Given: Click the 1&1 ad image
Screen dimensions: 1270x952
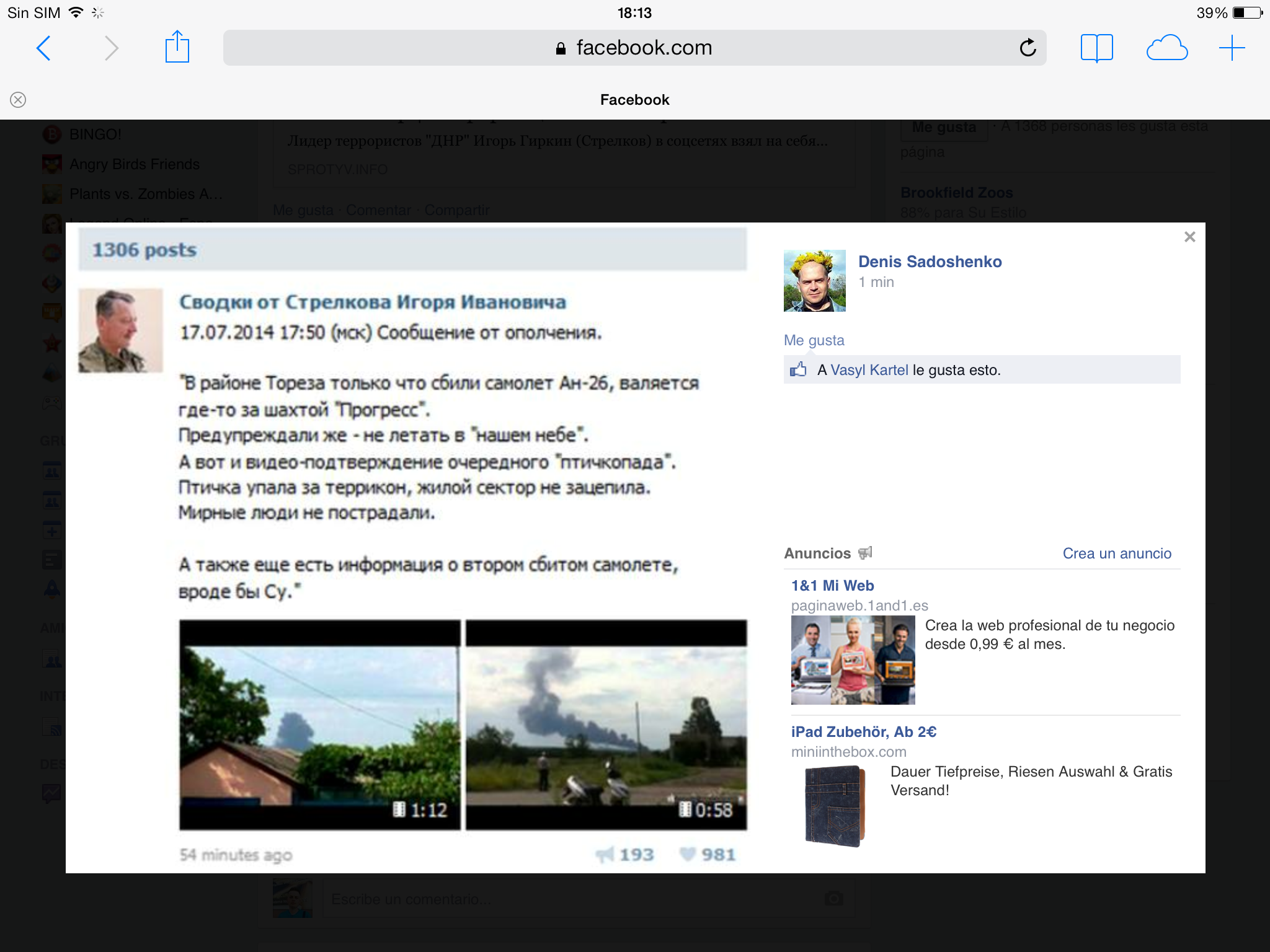Looking at the screenshot, I should [x=853, y=659].
